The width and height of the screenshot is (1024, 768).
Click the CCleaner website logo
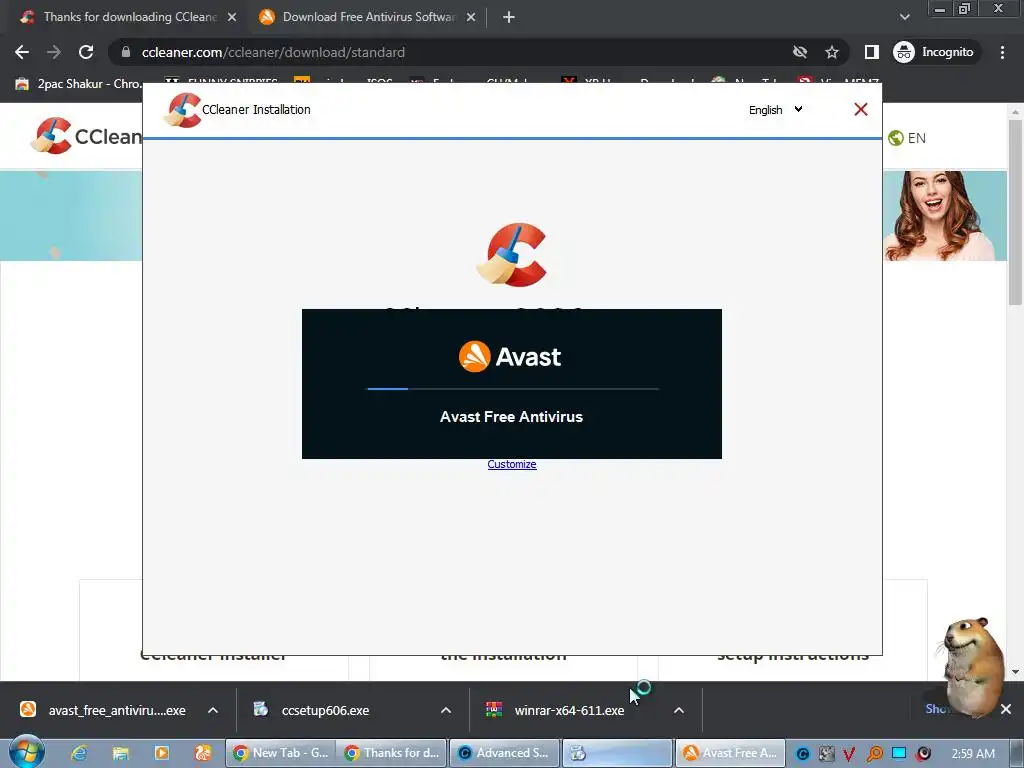86,136
